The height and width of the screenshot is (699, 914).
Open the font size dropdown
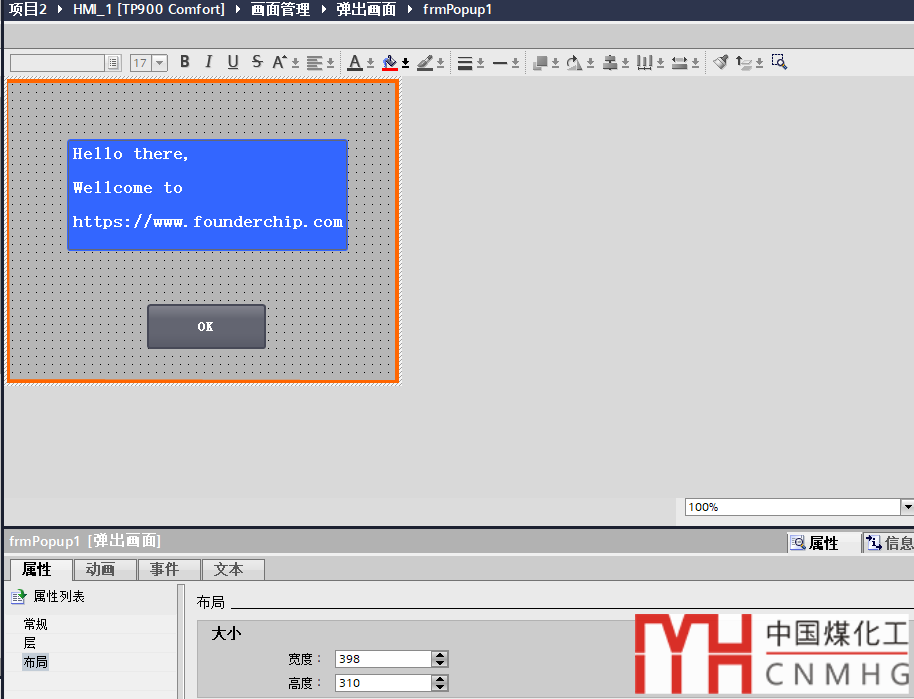click(x=159, y=63)
